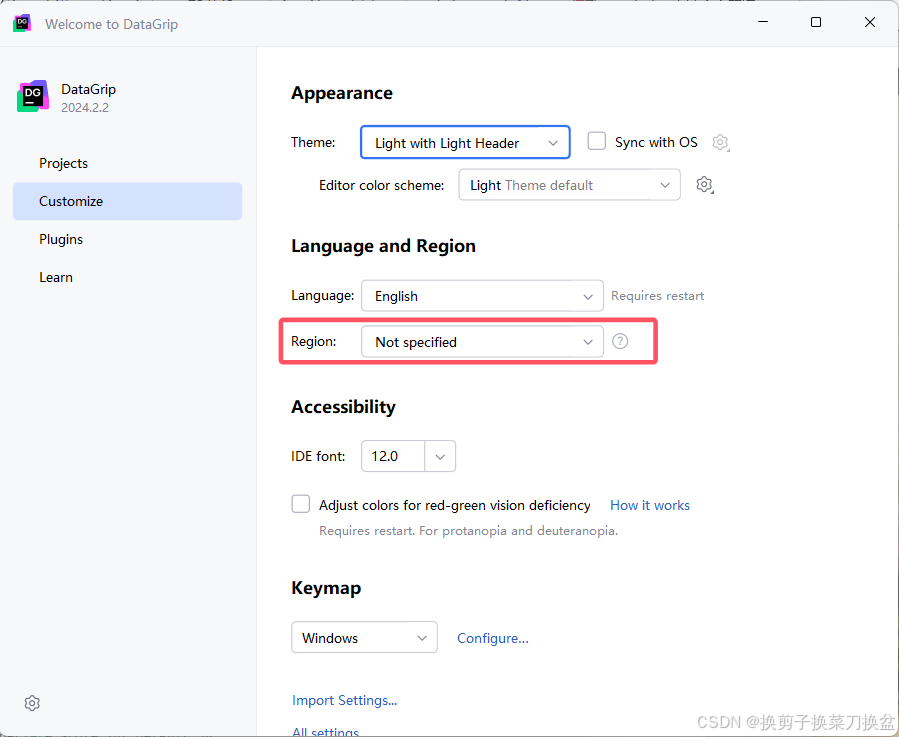Enable the Sync with OS checkbox
This screenshot has width=899, height=737.
(x=596, y=141)
